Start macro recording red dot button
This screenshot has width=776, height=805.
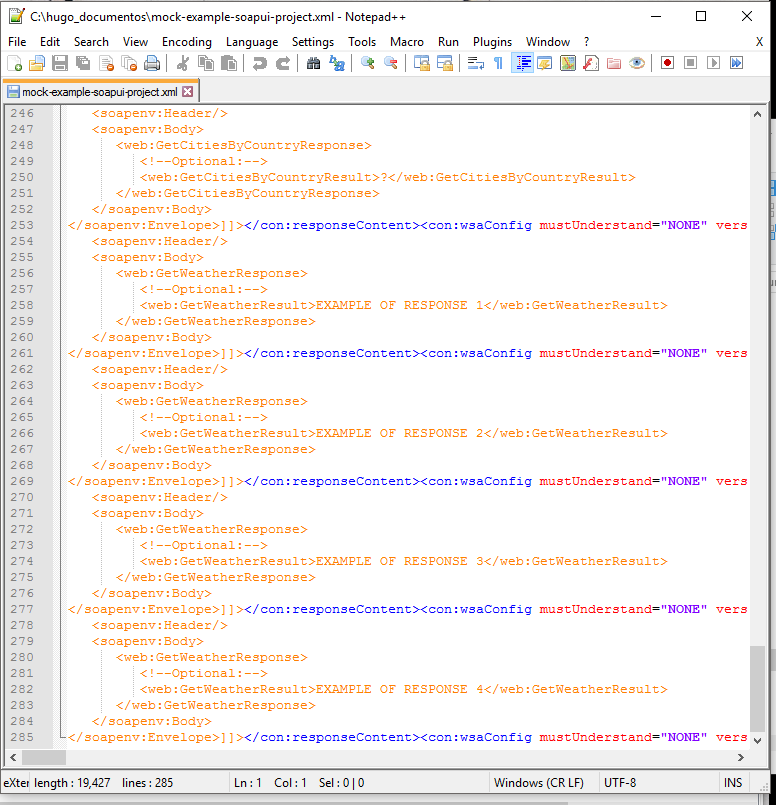pos(667,63)
